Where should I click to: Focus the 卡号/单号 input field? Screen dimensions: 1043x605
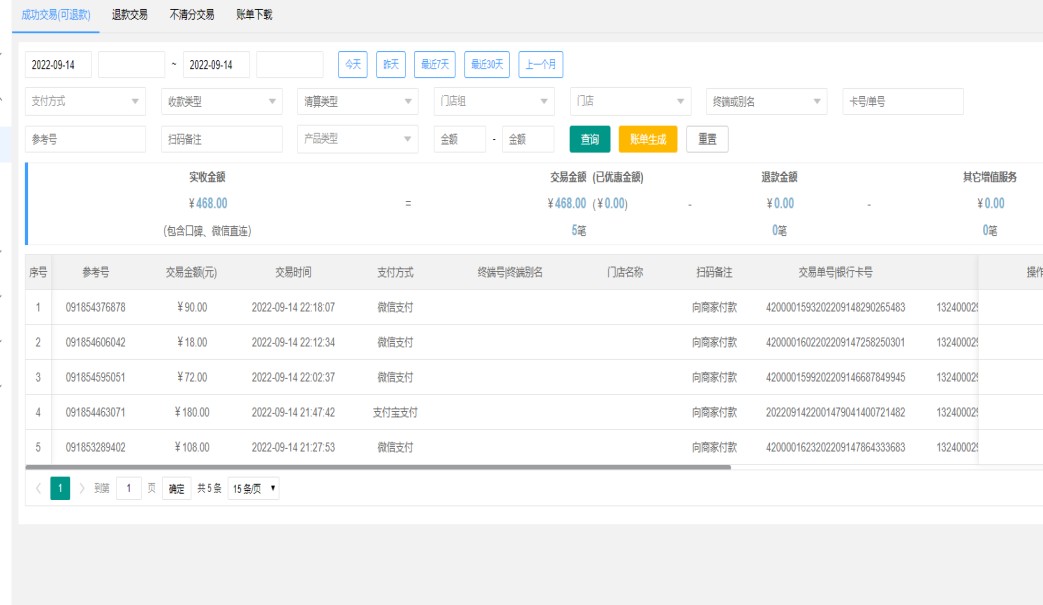[x=902, y=101]
